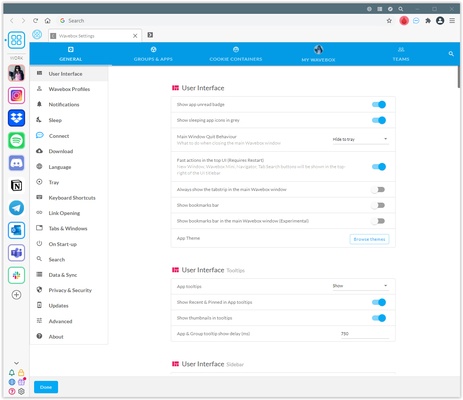Click the Browse themes button
Image resolution: width=463 pixels, height=400 pixels.
tap(369, 239)
